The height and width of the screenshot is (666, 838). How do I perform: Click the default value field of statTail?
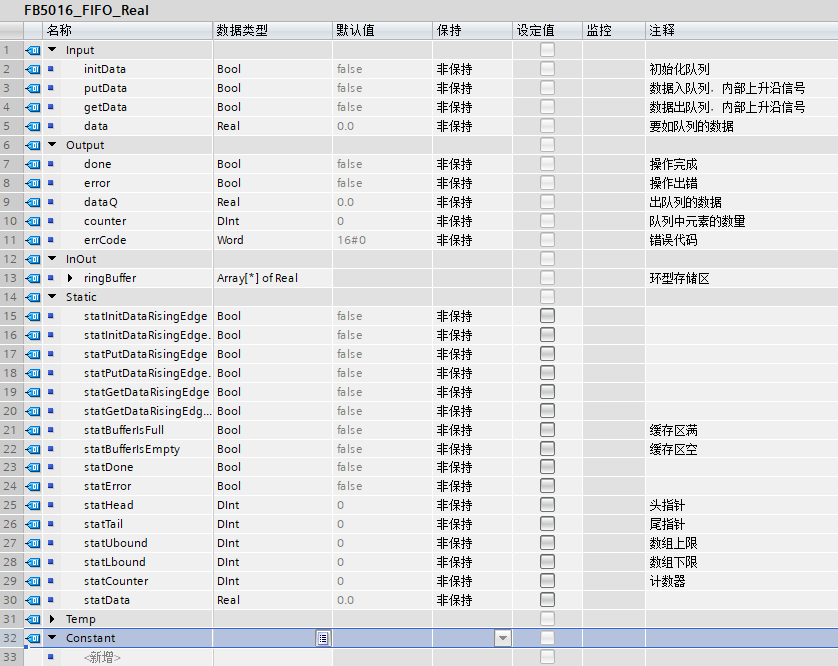point(382,524)
